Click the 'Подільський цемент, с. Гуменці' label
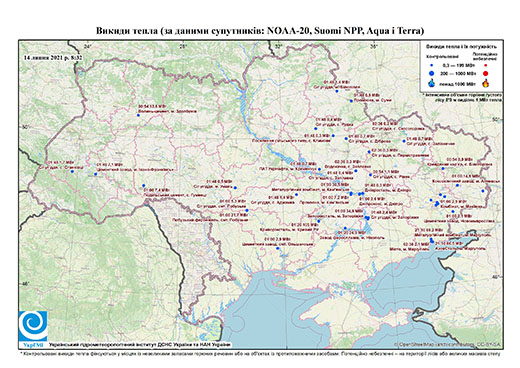The height and width of the screenshot is (368, 520). click(174, 195)
